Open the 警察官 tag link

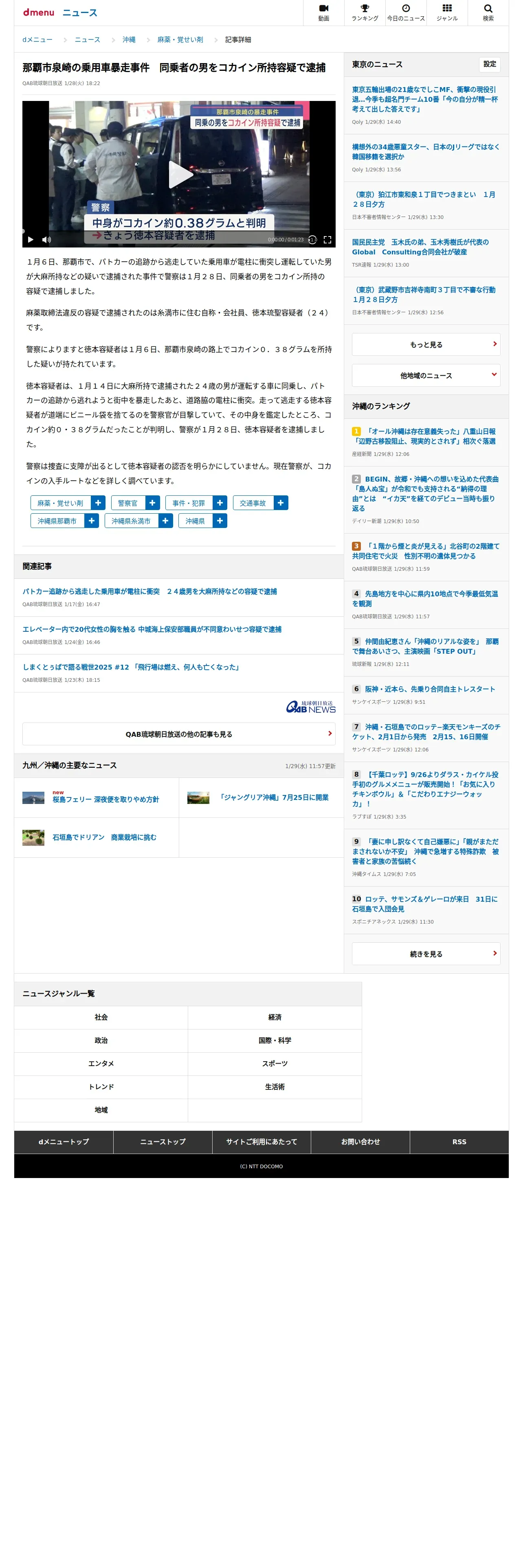click(128, 503)
